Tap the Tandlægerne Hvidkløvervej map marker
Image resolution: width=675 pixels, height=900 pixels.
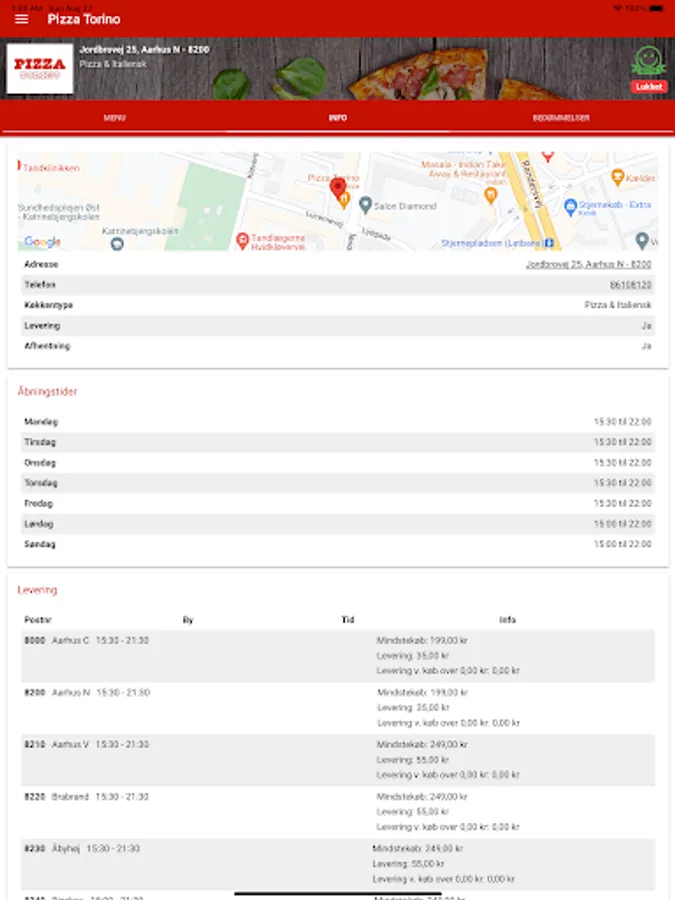(x=242, y=241)
